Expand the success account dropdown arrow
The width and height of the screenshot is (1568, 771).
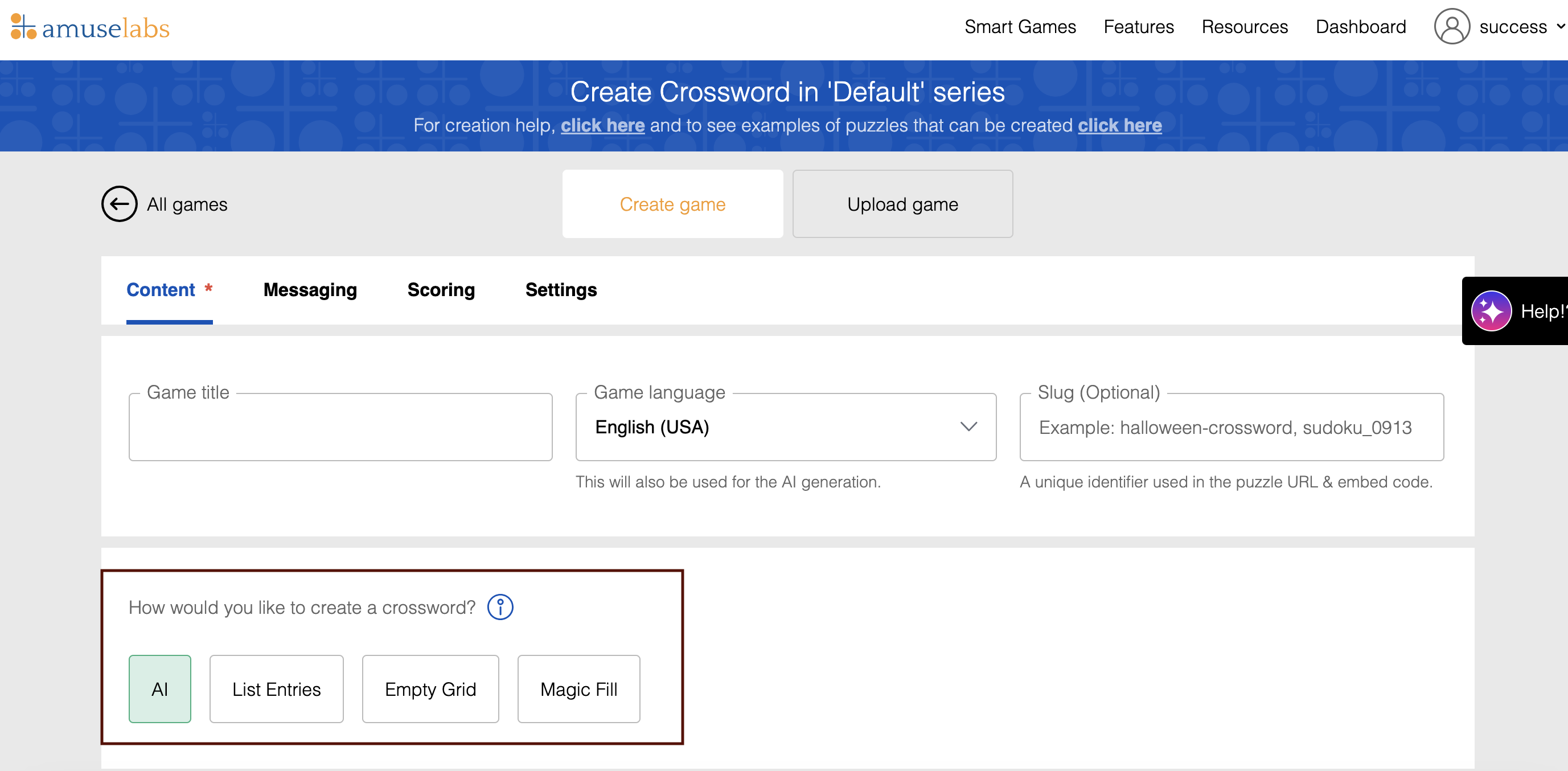(1561, 27)
